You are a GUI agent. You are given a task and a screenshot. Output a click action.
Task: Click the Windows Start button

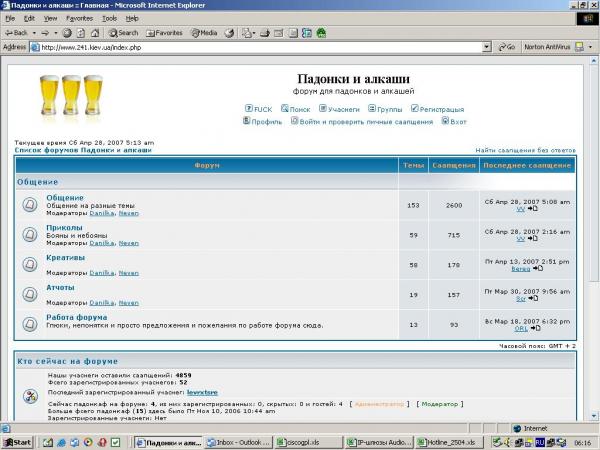[x=17, y=442]
